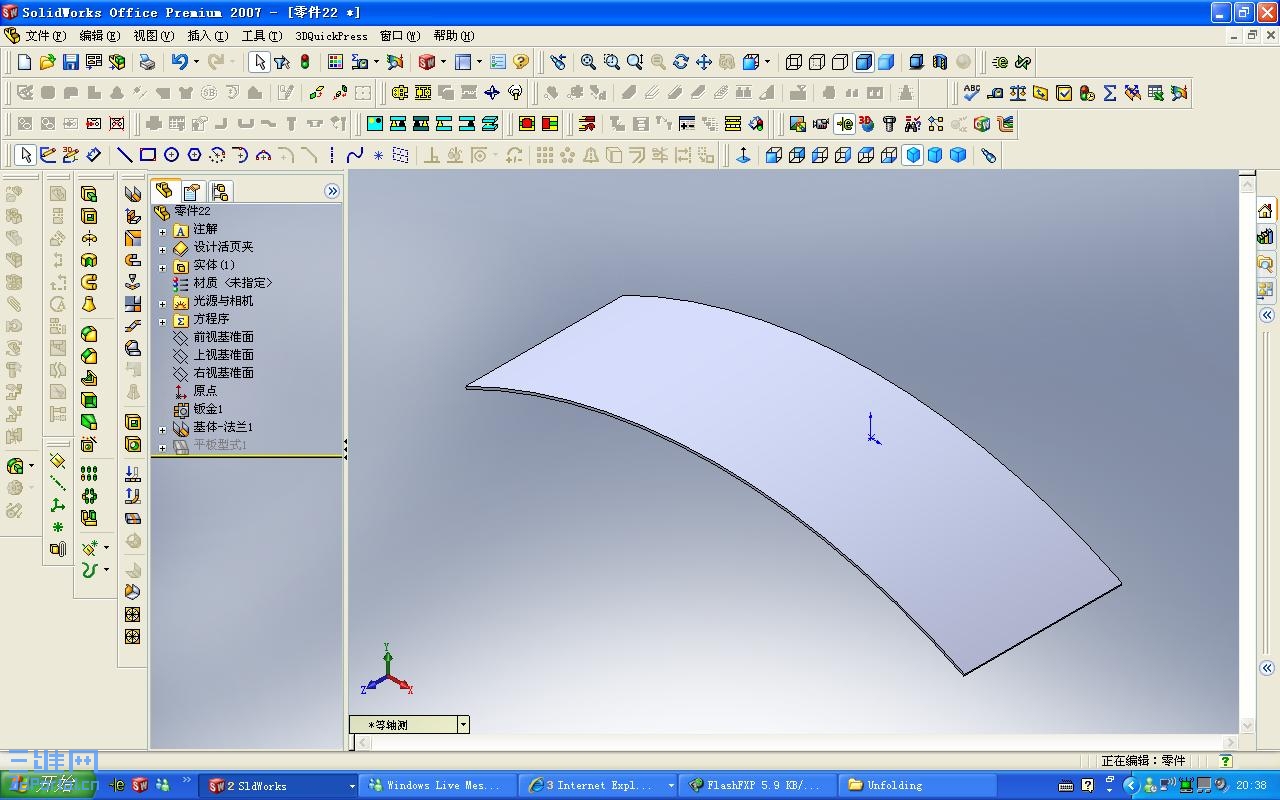Open SolidWorks Resources home icon in task pane
The width and height of the screenshot is (1280, 800).
[x=1266, y=211]
